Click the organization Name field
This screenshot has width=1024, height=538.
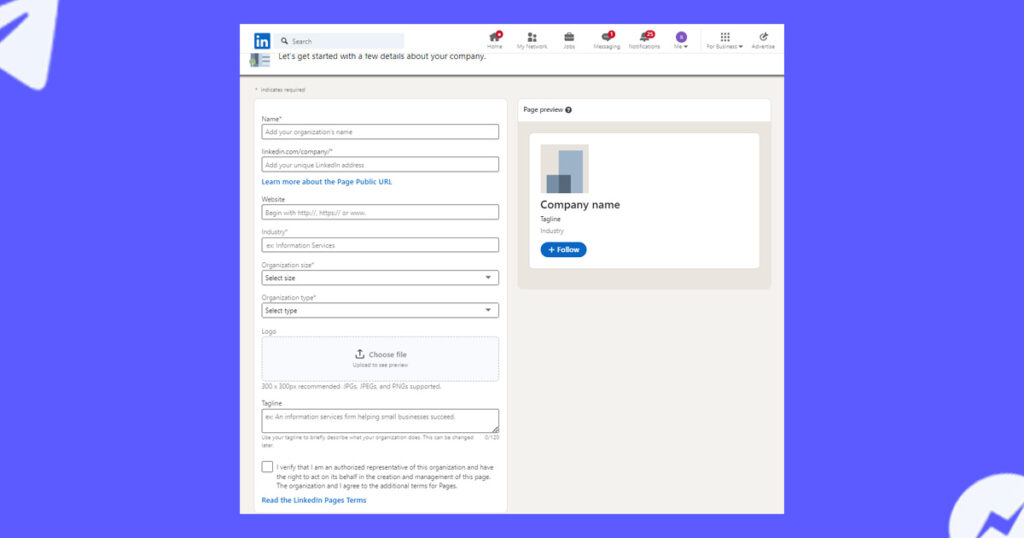coord(380,132)
